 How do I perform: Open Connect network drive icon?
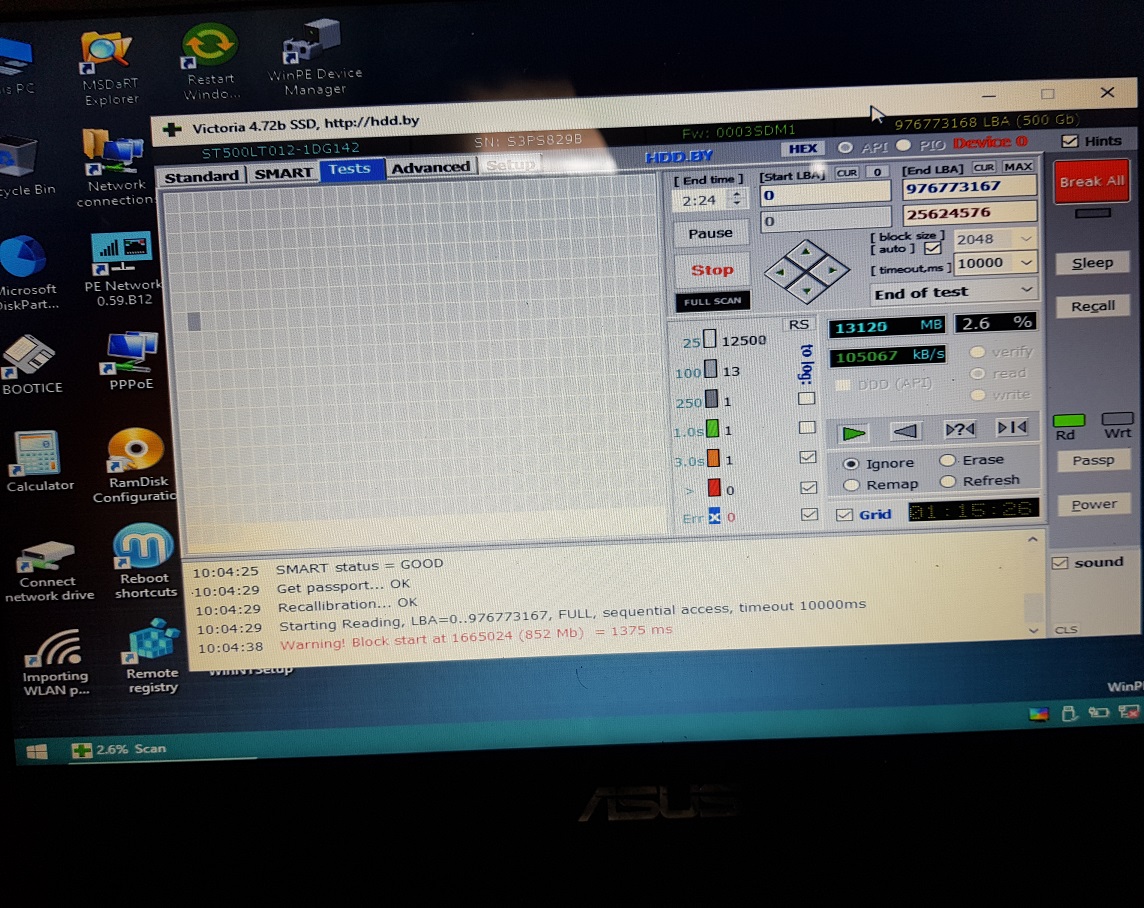48,572
